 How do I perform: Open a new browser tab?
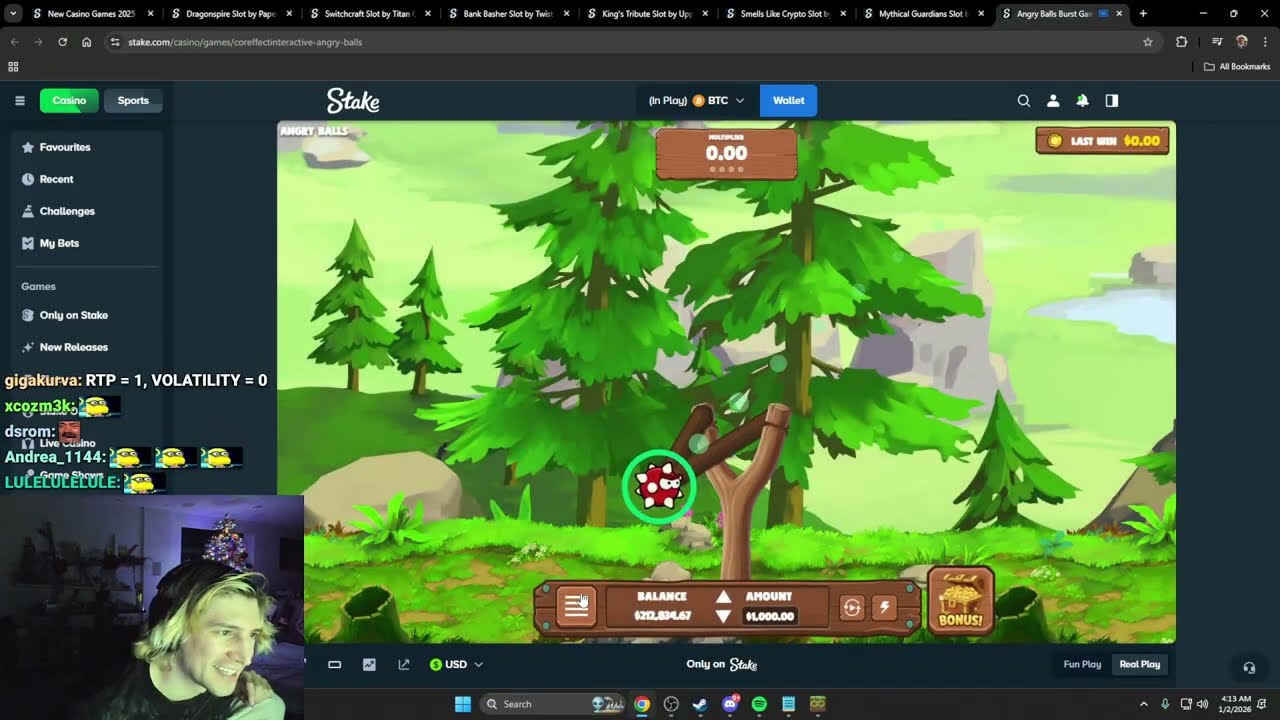(x=1143, y=14)
